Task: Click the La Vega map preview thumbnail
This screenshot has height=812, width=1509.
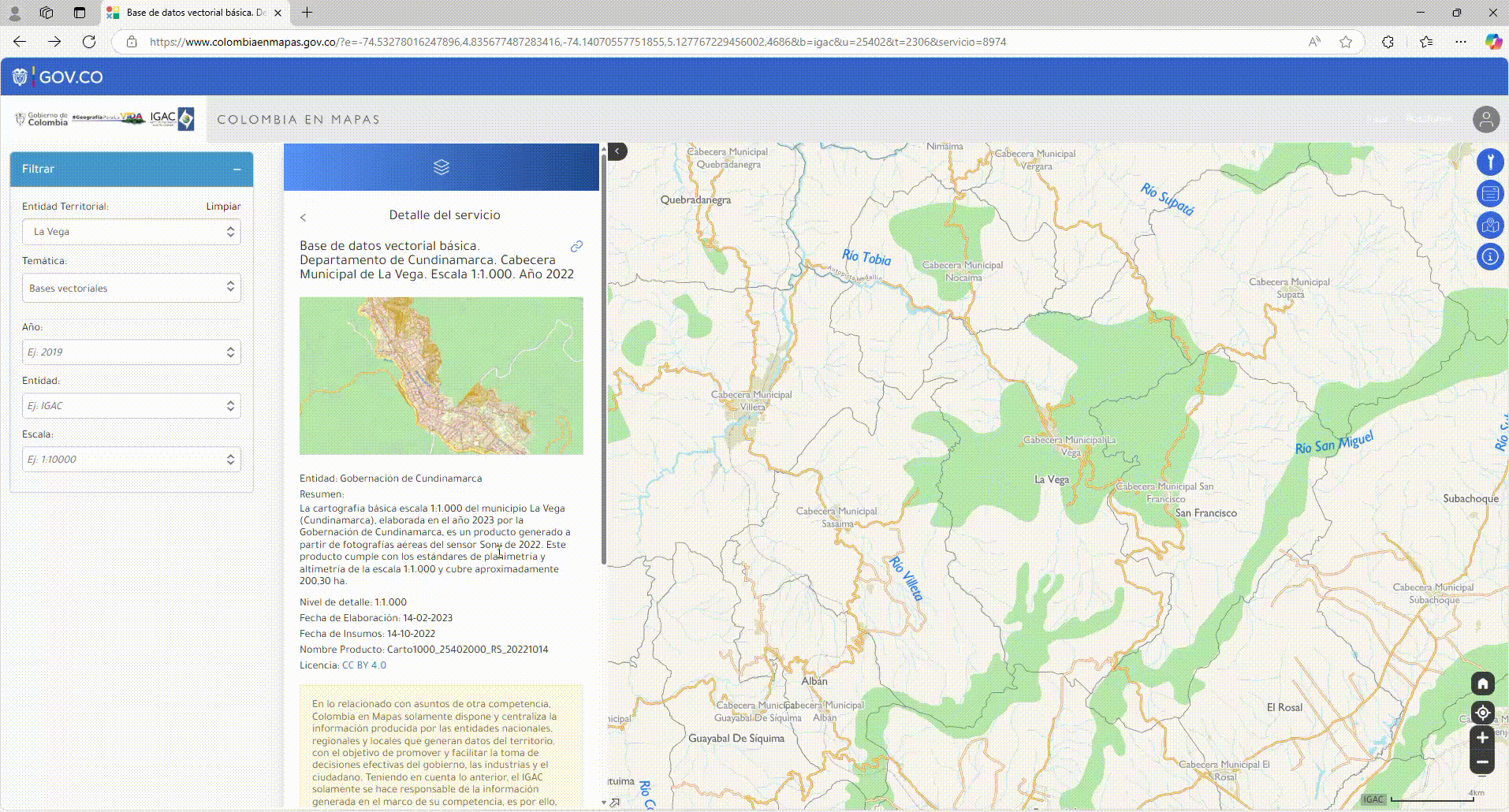Action: 442,375
